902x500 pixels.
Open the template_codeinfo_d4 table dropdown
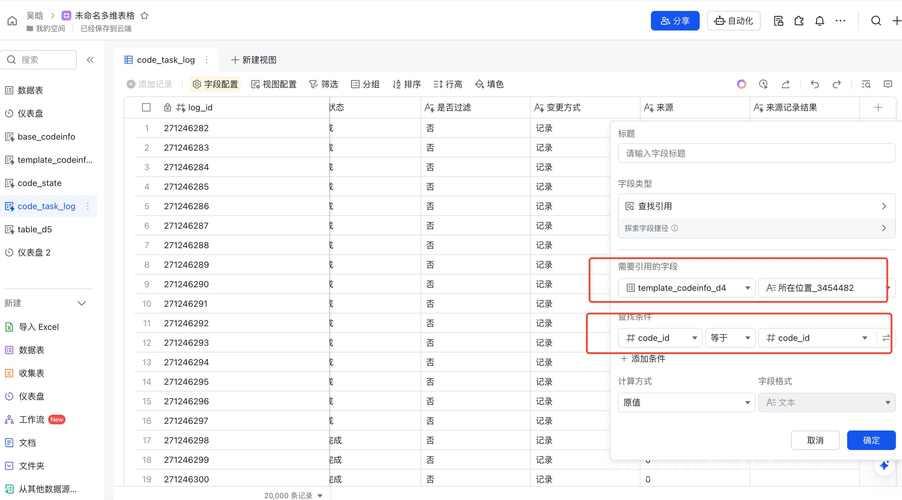click(686, 288)
